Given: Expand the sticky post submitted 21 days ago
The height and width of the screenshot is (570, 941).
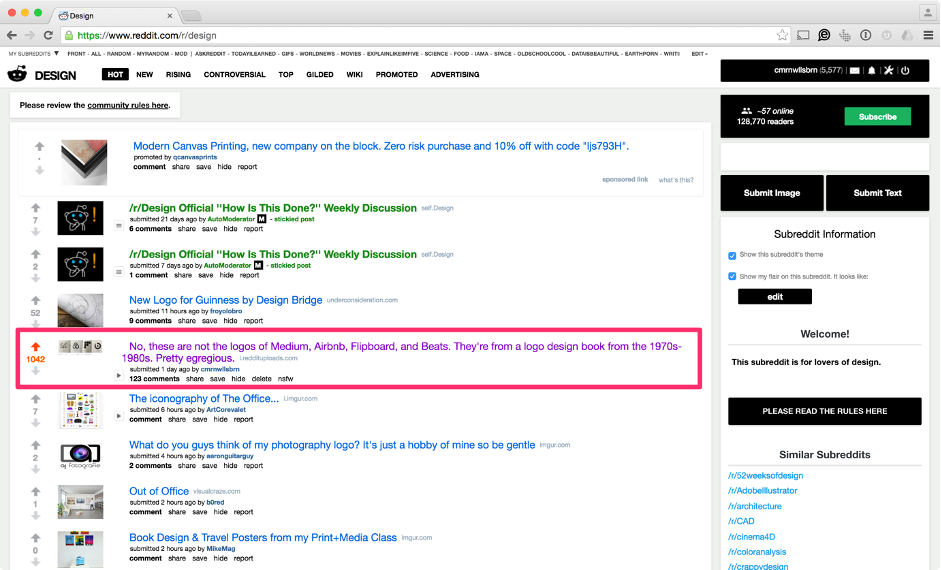Looking at the screenshot, I should [118, 226].
